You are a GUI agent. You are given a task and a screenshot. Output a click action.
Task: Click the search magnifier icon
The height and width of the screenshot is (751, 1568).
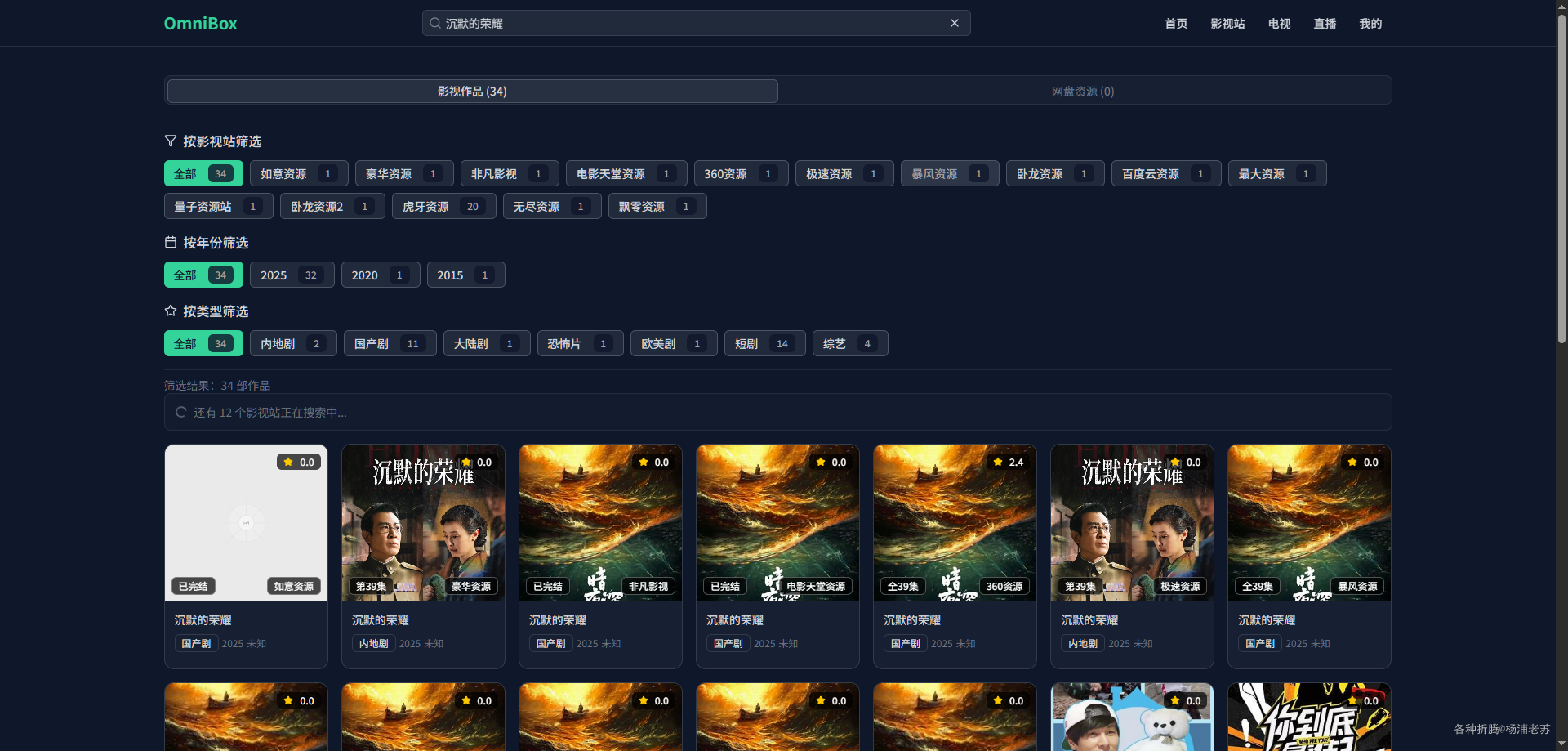click(x=435, y=23)
